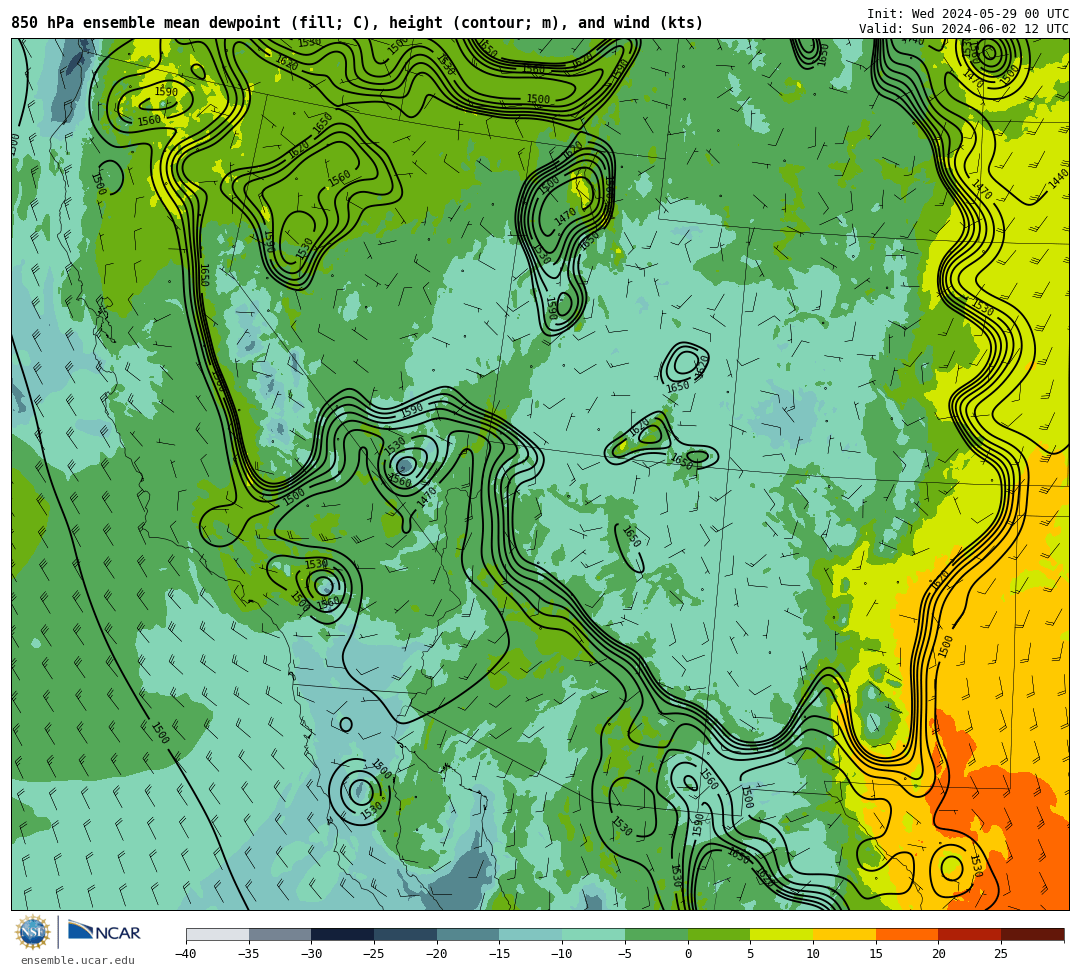Pick the yellow-green 5 to 10 swatch
Viewport: 1080px width, 973px height.
tap(782, 934)
